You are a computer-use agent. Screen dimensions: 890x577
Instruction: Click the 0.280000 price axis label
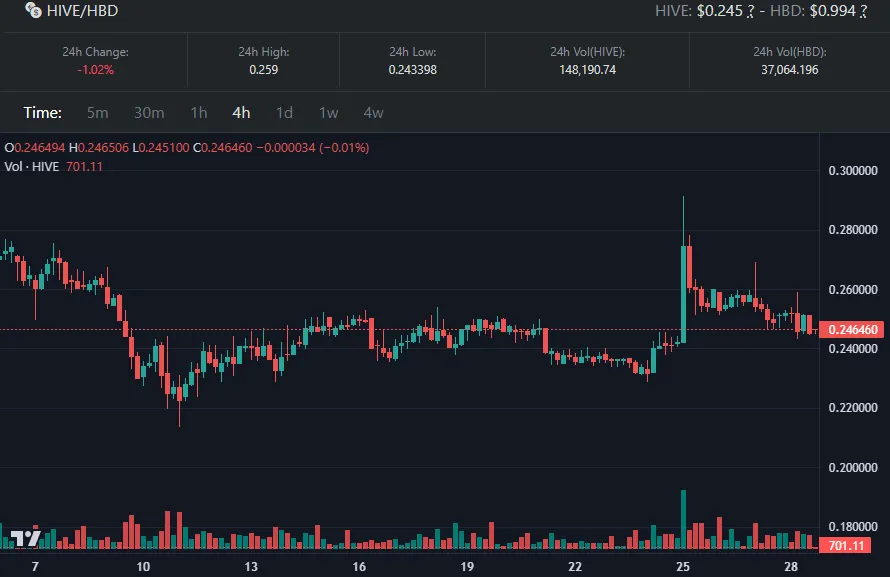[x=853, y=230]
